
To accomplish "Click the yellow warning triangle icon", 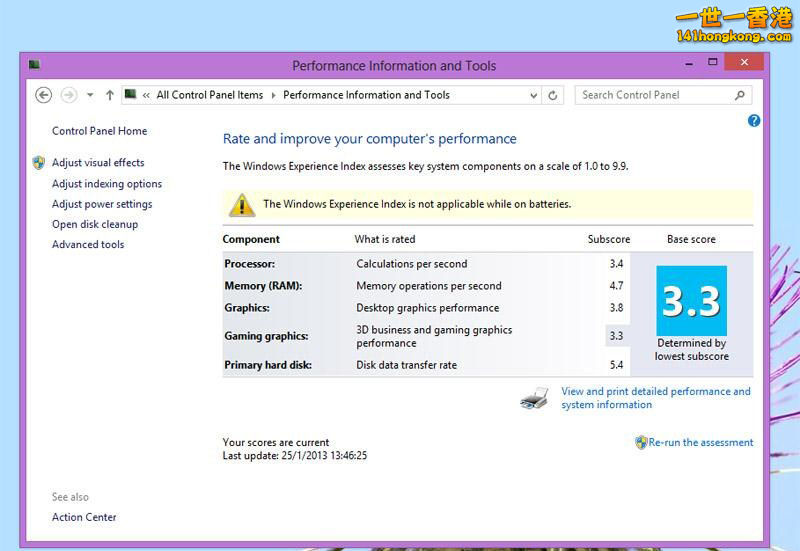I will point(242,205).
